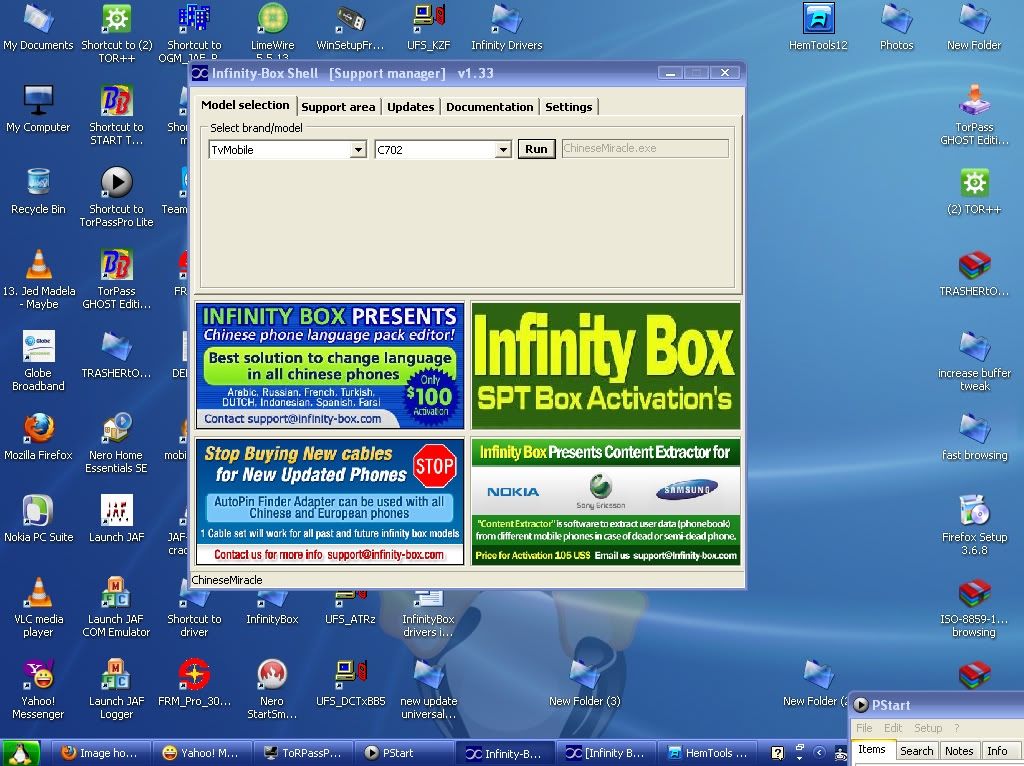The image size is (1024, 766).
Task: Open the Infinity Drivers folder
Action: click(507, 26)
